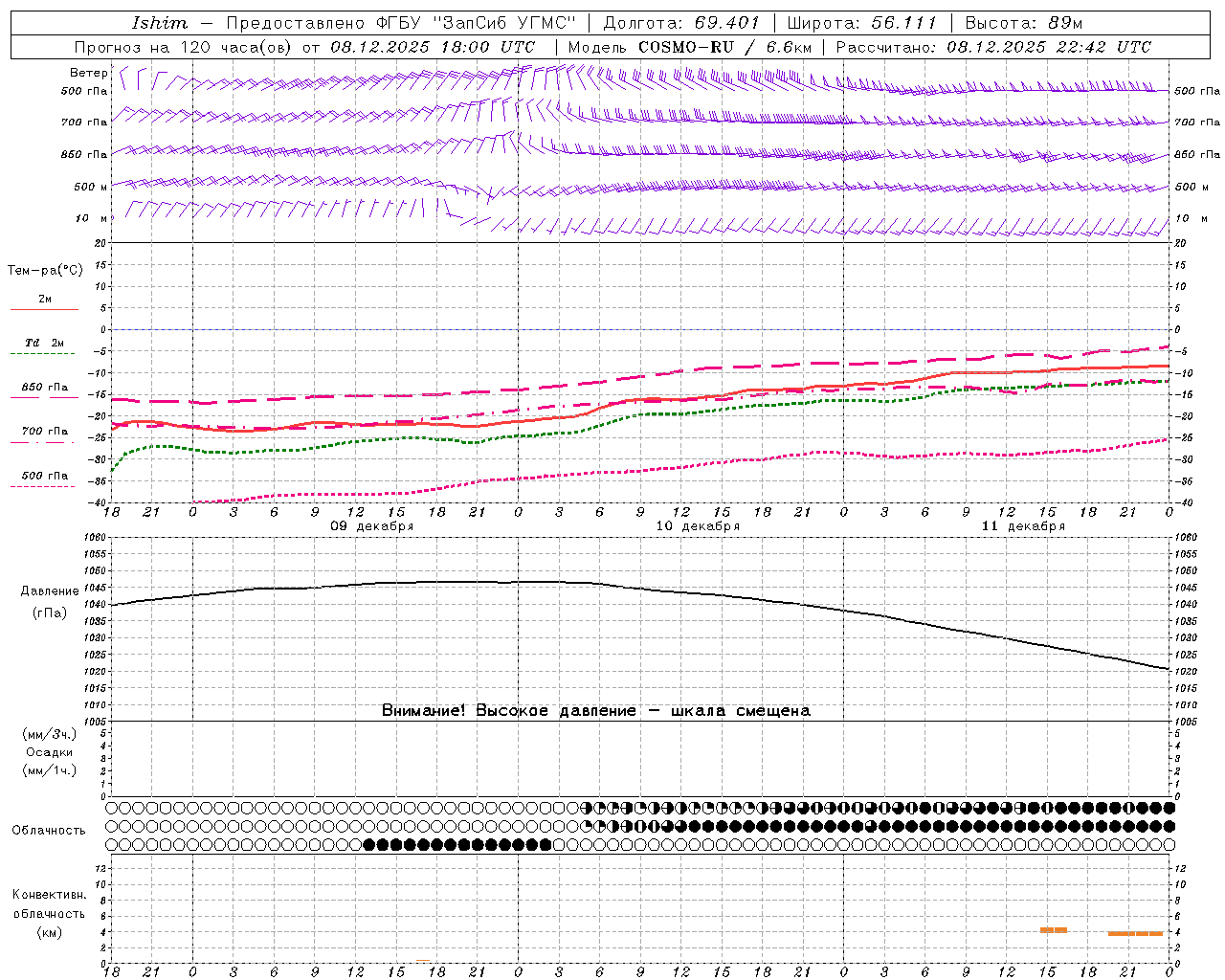Click the "(мм/3ч.)" precipitation unit label
The image size is (1225, 980).
point(50,734)
